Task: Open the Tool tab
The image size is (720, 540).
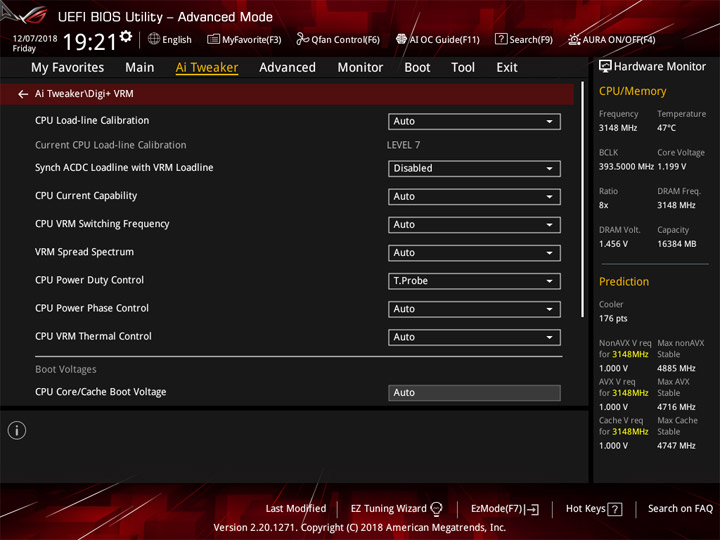Action: pos(463,68)
